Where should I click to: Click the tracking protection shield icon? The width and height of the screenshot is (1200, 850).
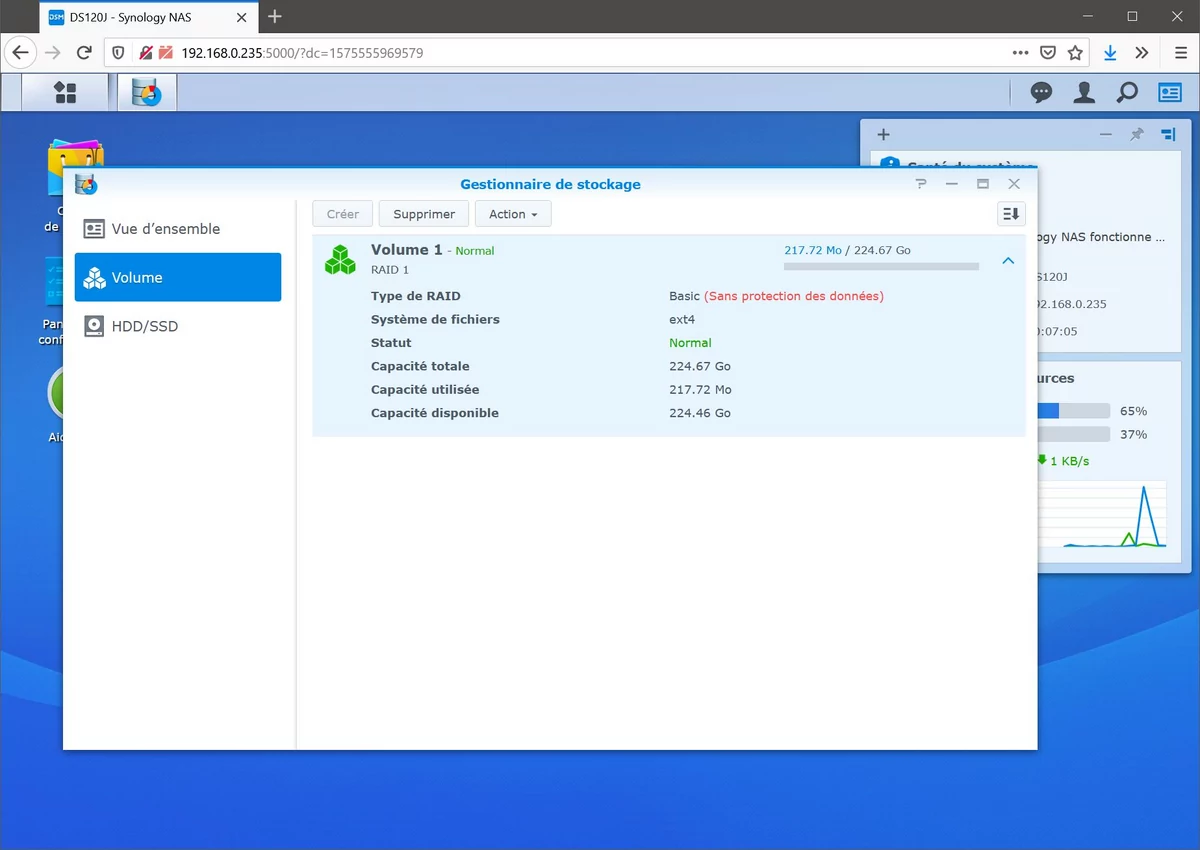pyautogui.click(x=118, y=53)
